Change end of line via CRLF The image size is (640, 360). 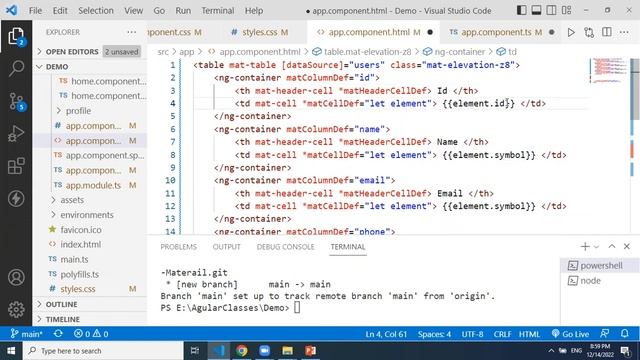tap(502, 334)
